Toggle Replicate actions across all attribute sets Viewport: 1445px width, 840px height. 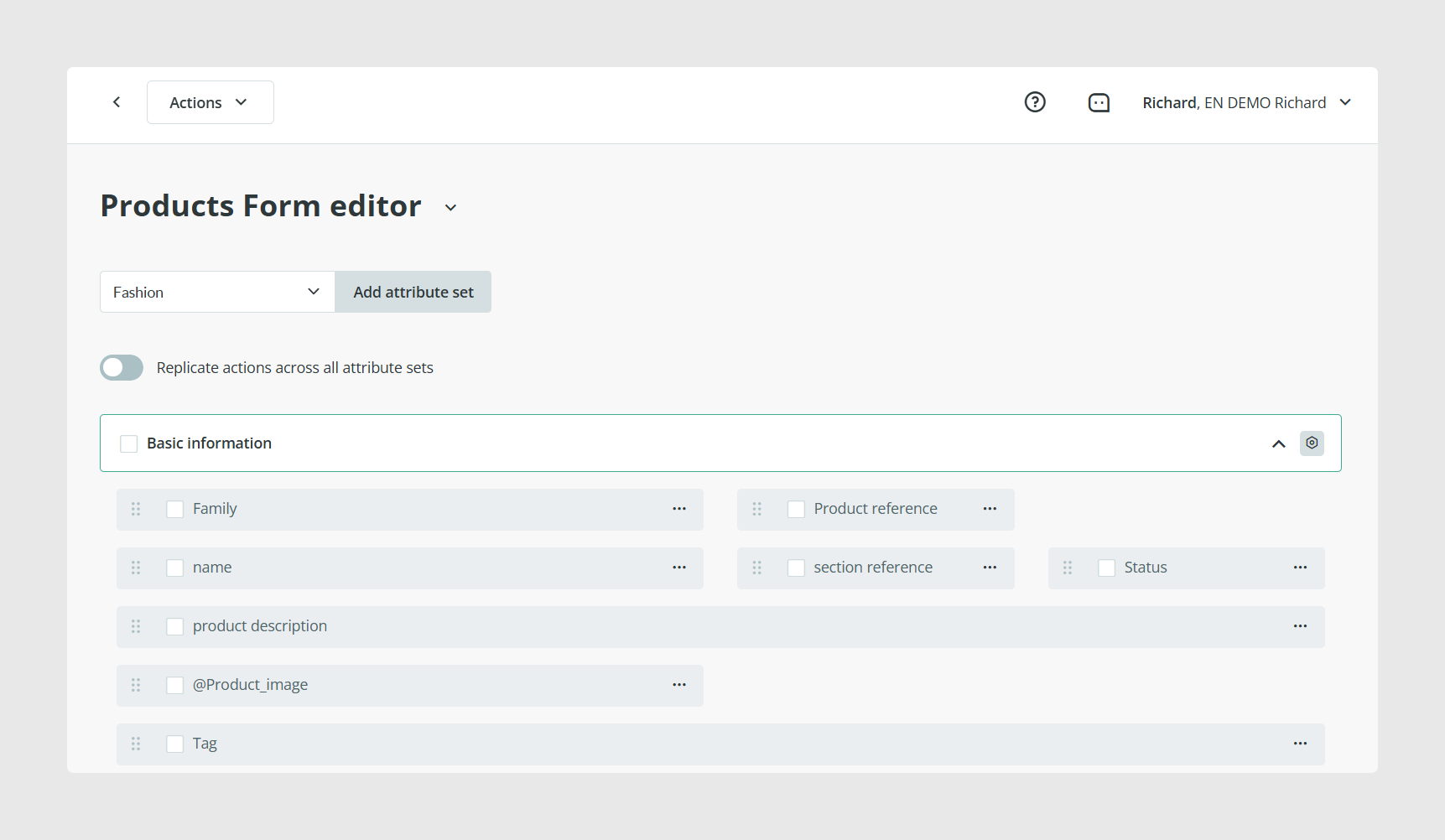[x=122, y=367]
